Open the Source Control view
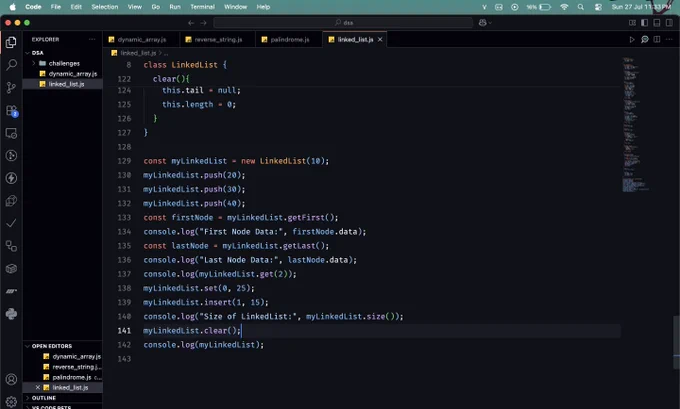680x409 pixels. coord(11,88)
